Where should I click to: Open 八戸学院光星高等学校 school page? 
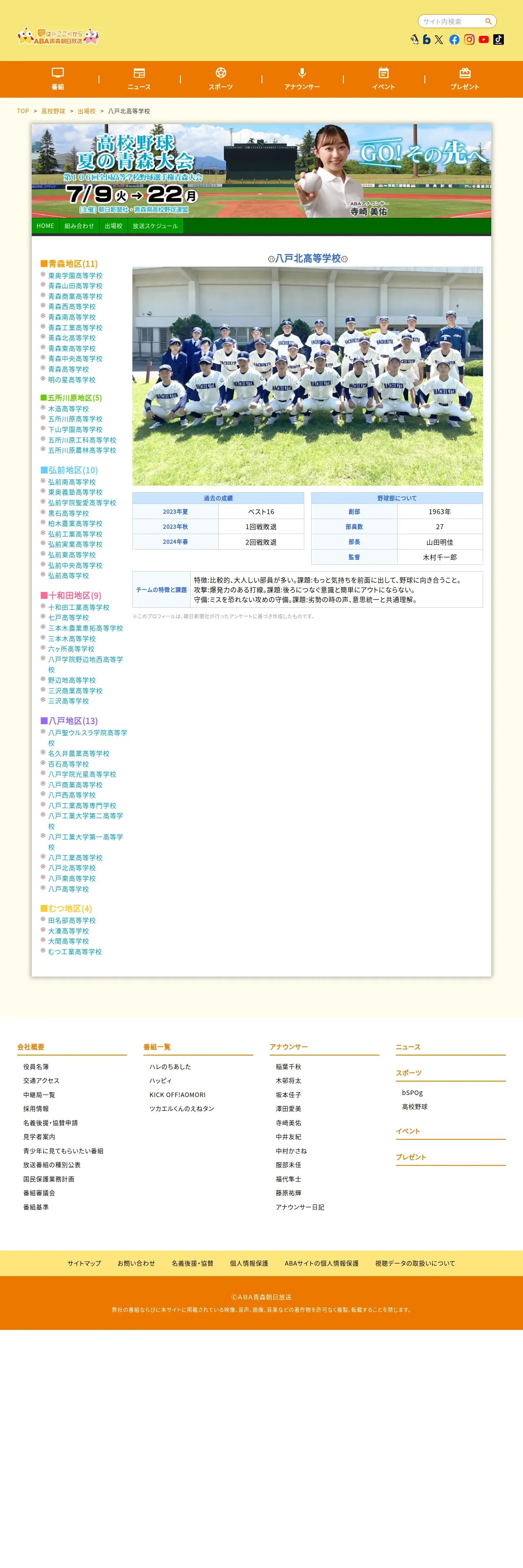(x=82, y=774)
